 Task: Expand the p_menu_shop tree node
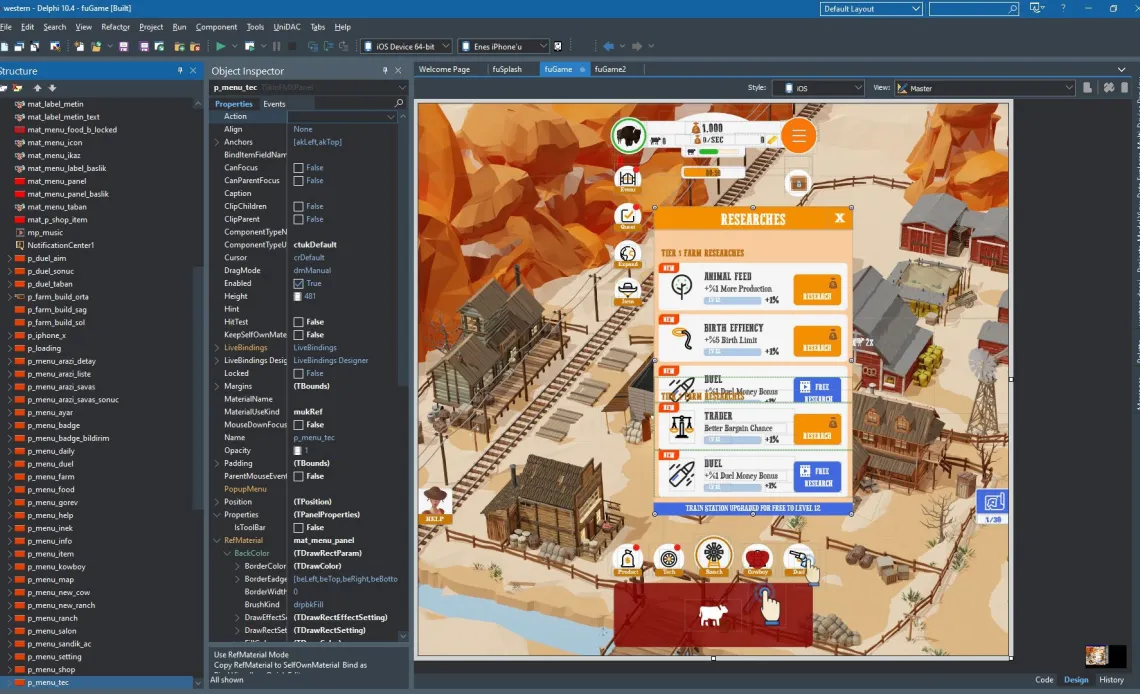pyautogui.click(x=9, y=670)
